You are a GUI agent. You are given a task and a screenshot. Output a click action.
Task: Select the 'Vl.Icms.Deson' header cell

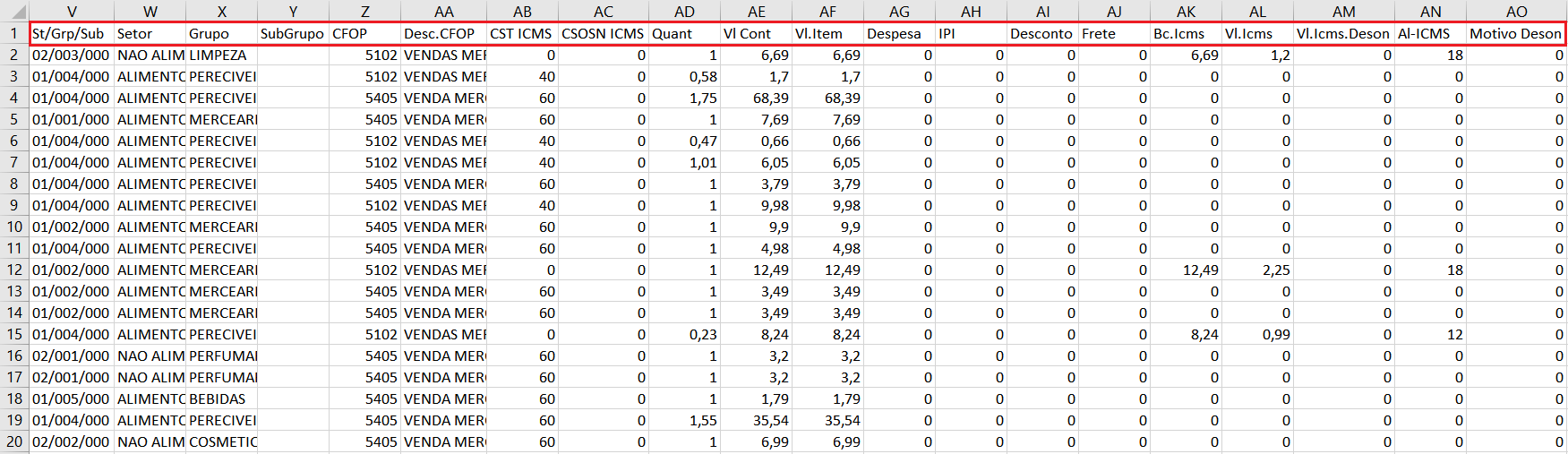pos(1343,33)
